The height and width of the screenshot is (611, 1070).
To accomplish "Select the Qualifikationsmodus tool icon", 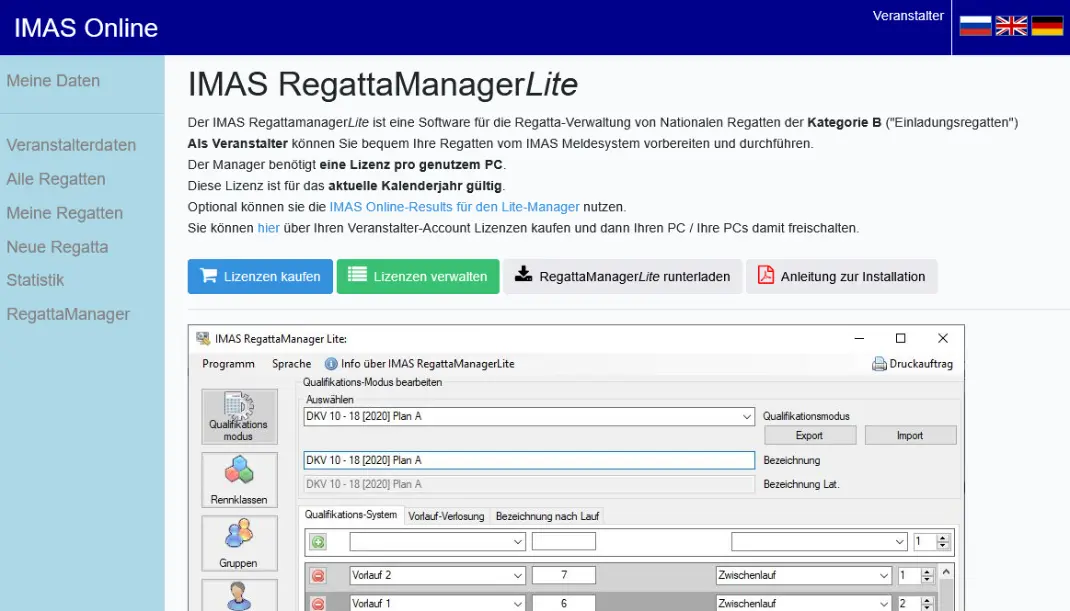I will pyautogui.click(x=239, y=416).
